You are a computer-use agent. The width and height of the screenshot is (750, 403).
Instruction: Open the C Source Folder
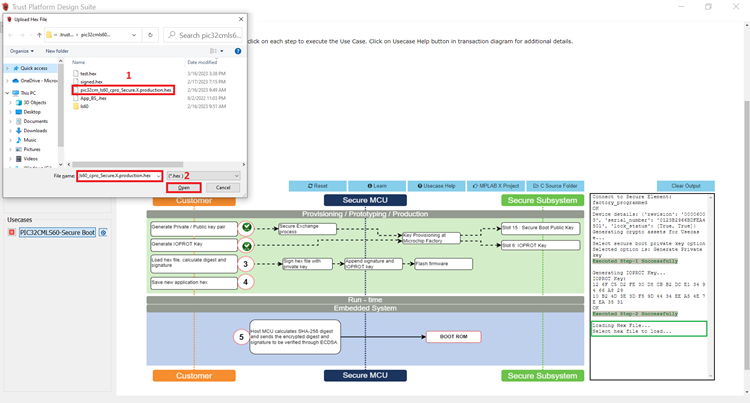click(x=555, y=186)
